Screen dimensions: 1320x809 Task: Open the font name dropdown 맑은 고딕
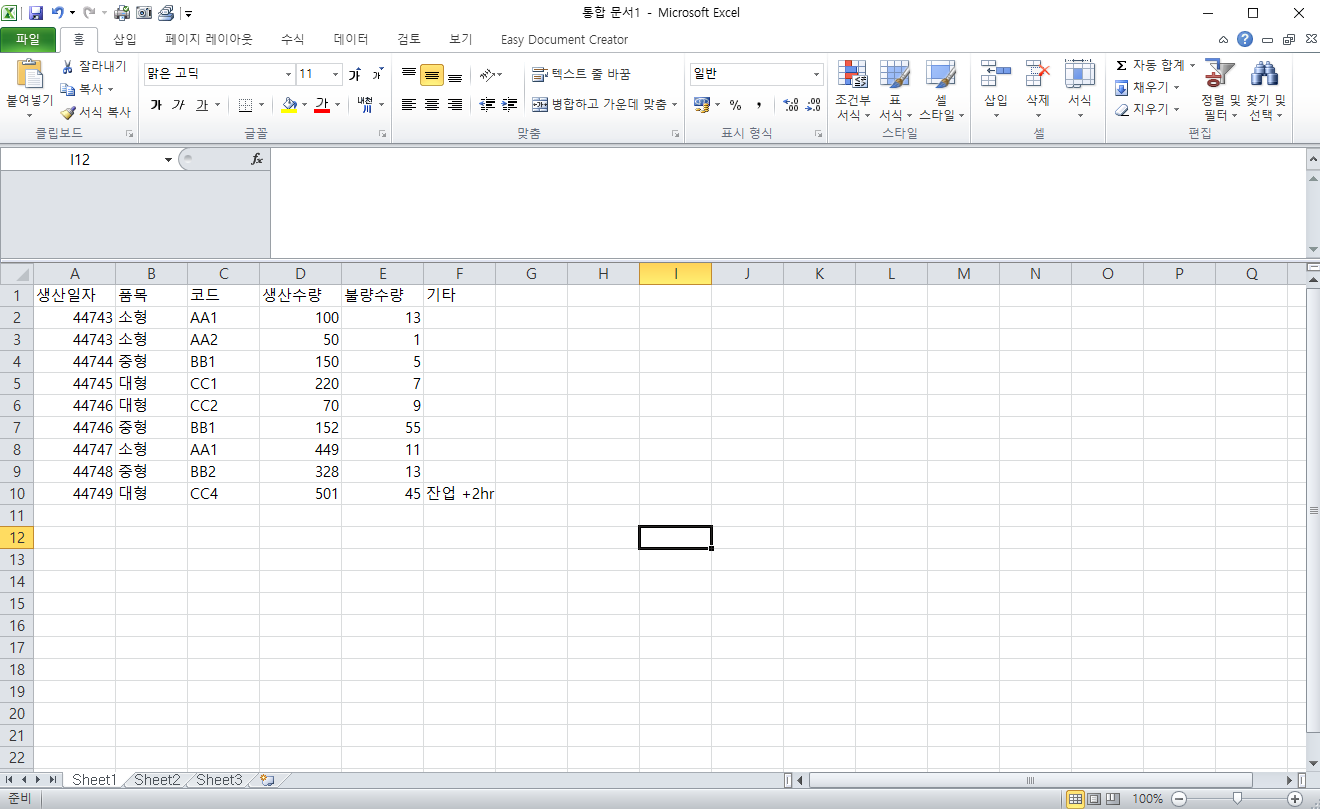pyautogui.click(x=288, y=74)
